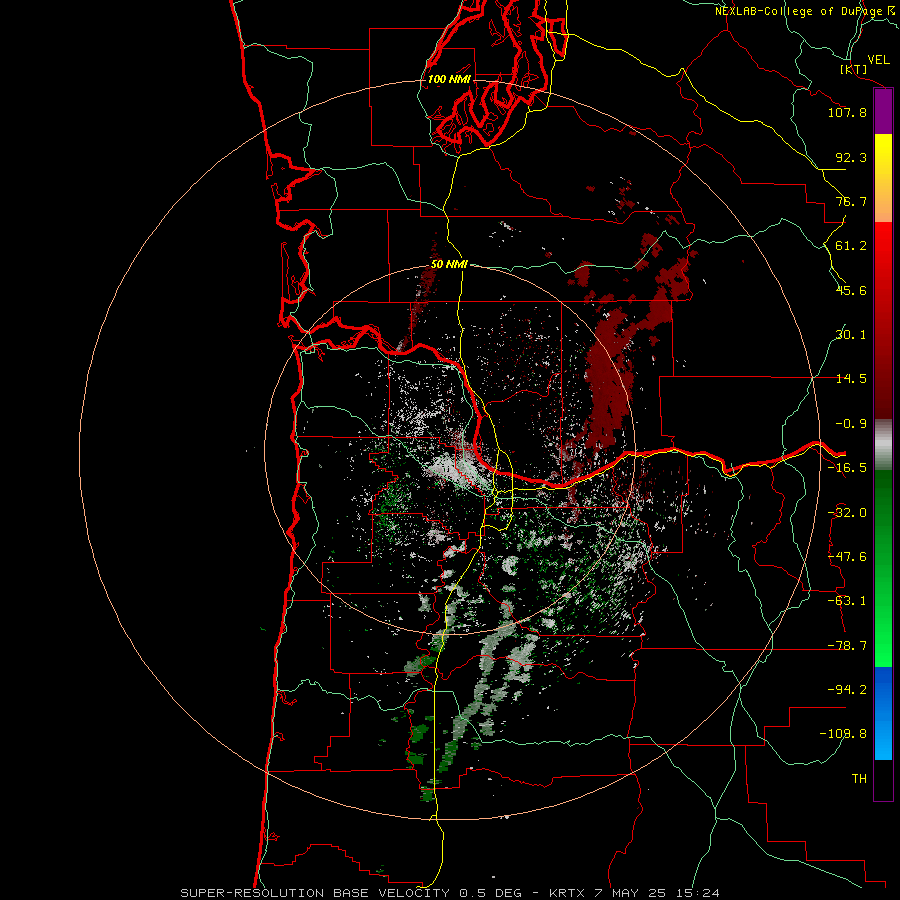Click the "[KT]" units label
This screenshot has height=900, width=900.
pyautogui.click(x=854, y=69)
